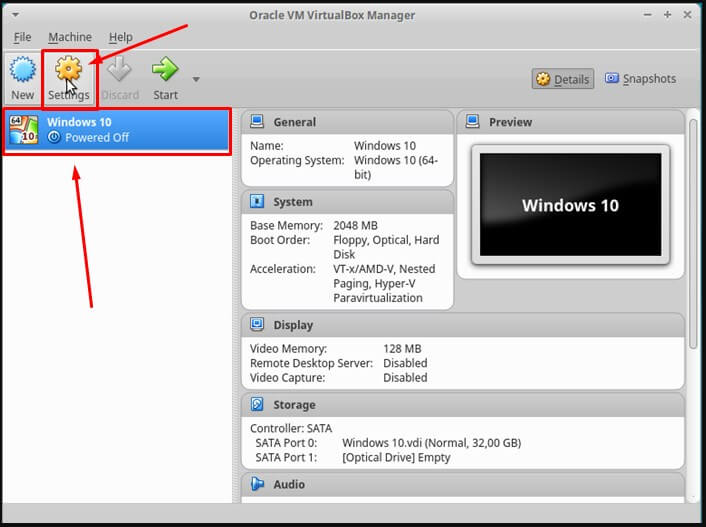Open the window menu arrow in title bar

(15, 15)
